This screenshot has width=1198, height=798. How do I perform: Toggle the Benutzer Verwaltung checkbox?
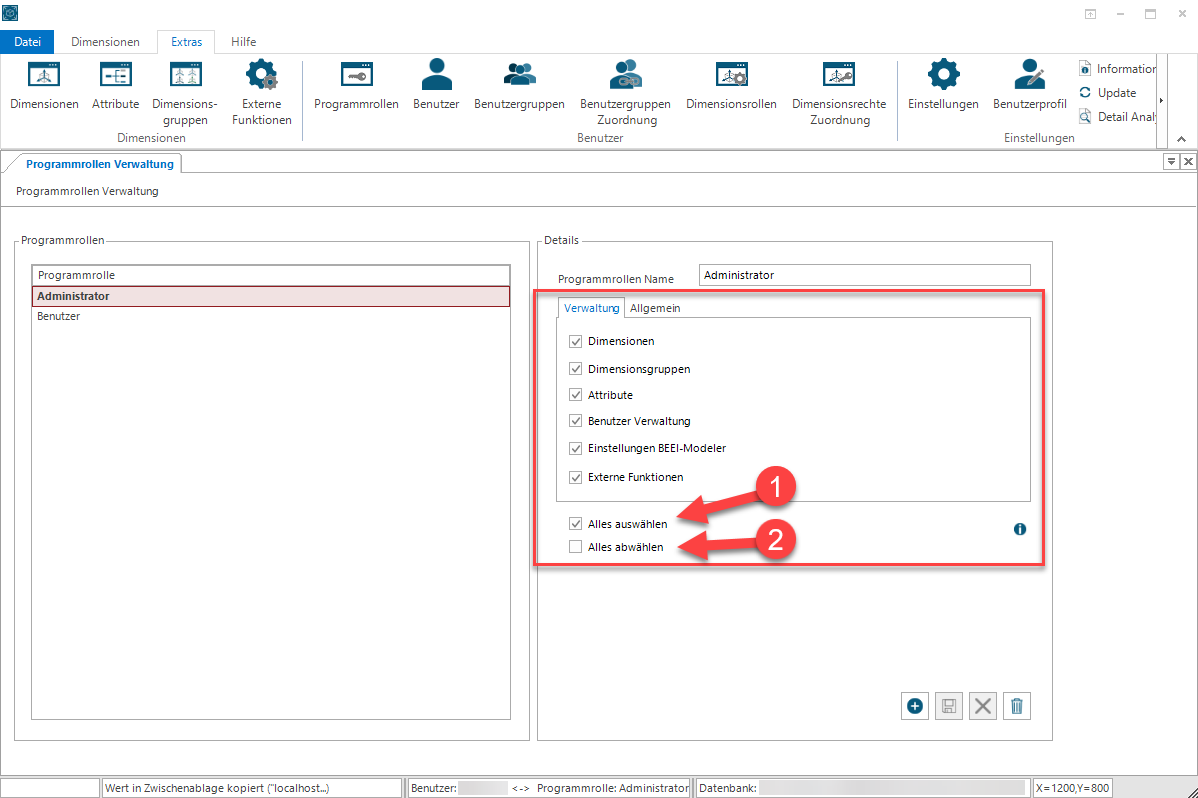(x=575, y=421)
